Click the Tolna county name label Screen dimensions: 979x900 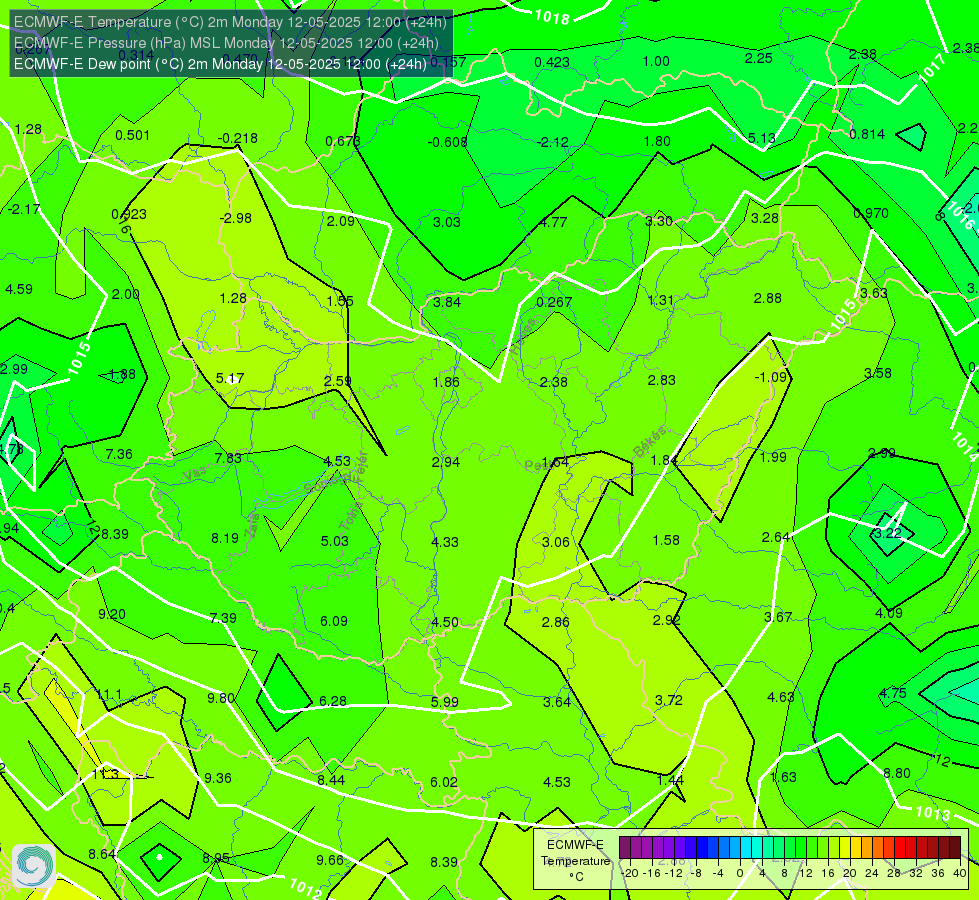tap(351, 515)
